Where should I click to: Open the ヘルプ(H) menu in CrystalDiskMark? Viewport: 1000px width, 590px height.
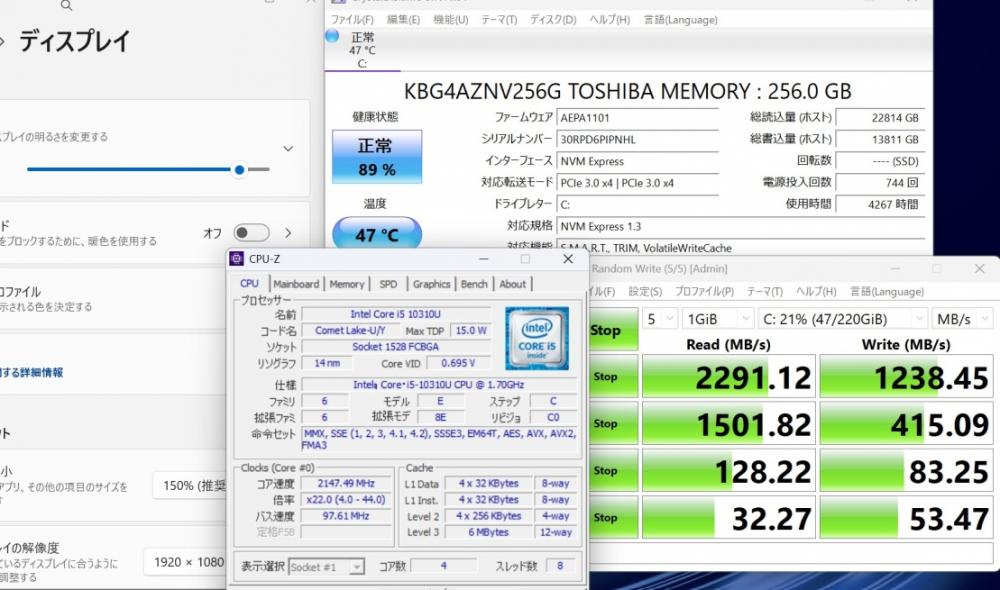[816, 291]
